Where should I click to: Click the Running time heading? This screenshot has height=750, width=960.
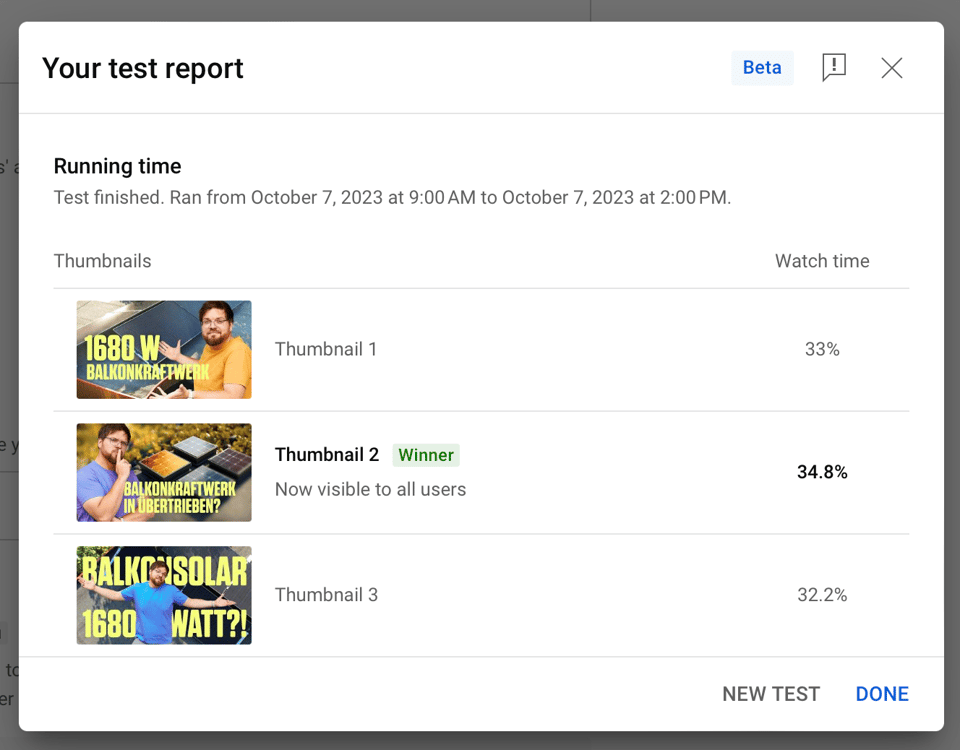[x=117, y=167]
